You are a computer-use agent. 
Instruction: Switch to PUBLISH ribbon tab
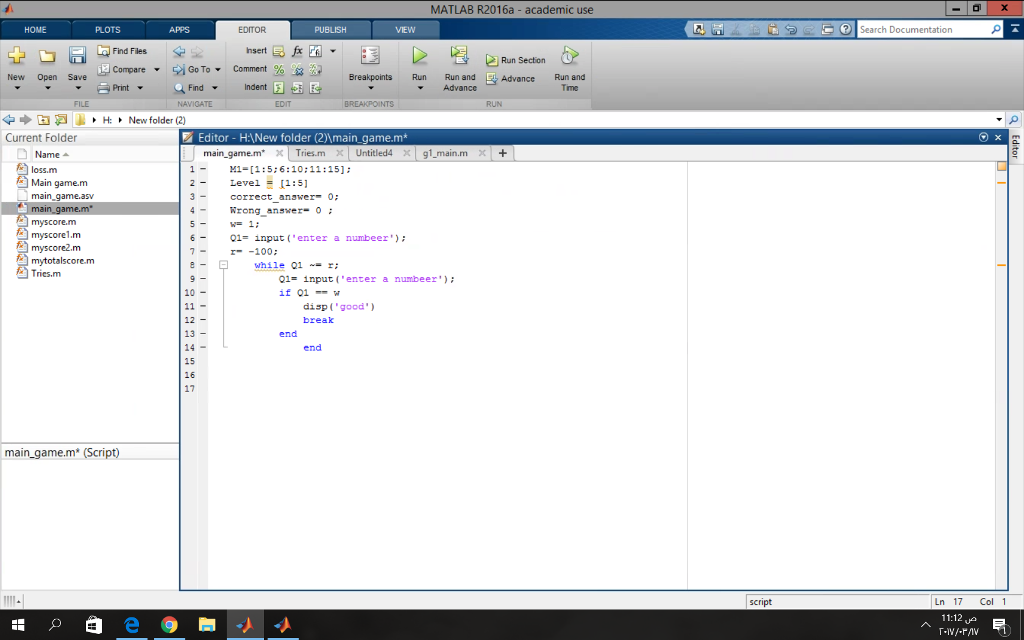pyautogui.click(x=330, y=30)
